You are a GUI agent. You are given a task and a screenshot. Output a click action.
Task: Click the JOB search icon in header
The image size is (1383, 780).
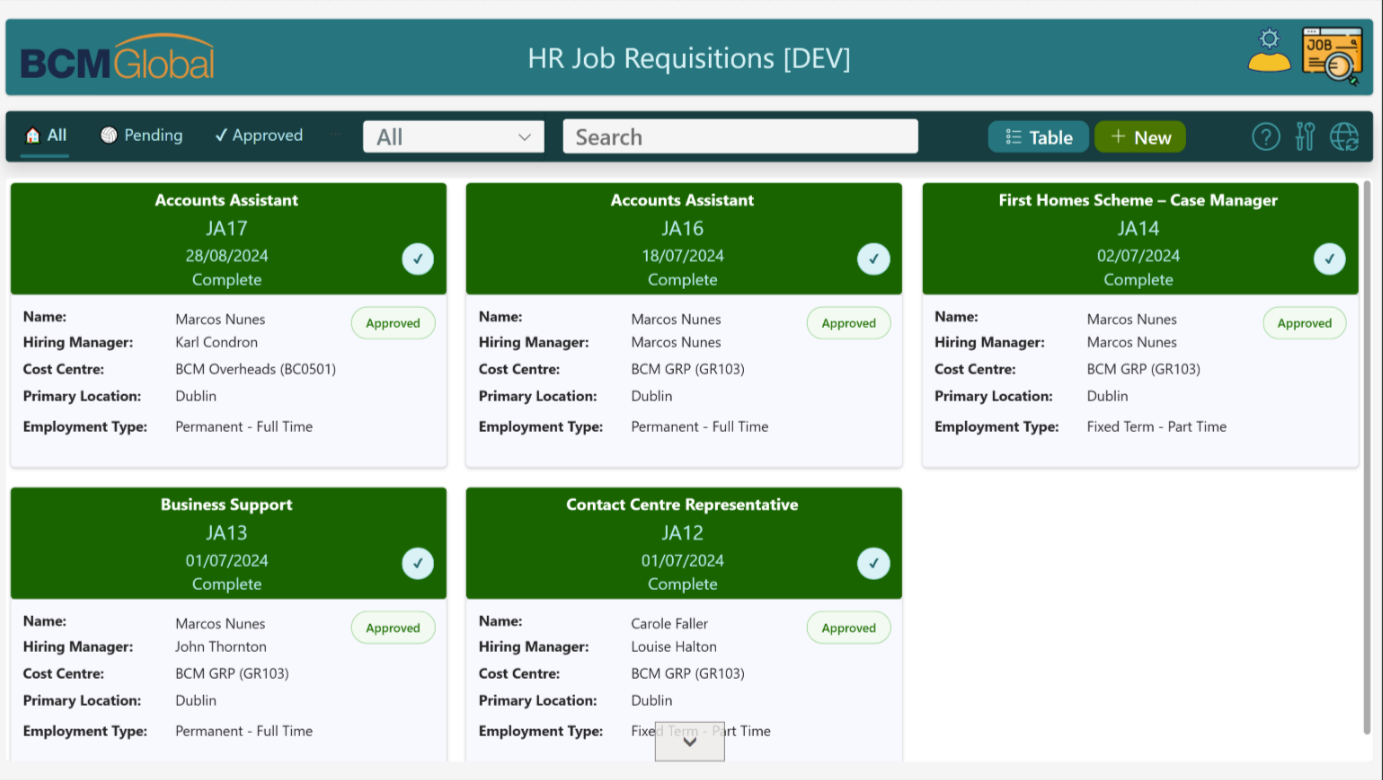(1332, 55)
